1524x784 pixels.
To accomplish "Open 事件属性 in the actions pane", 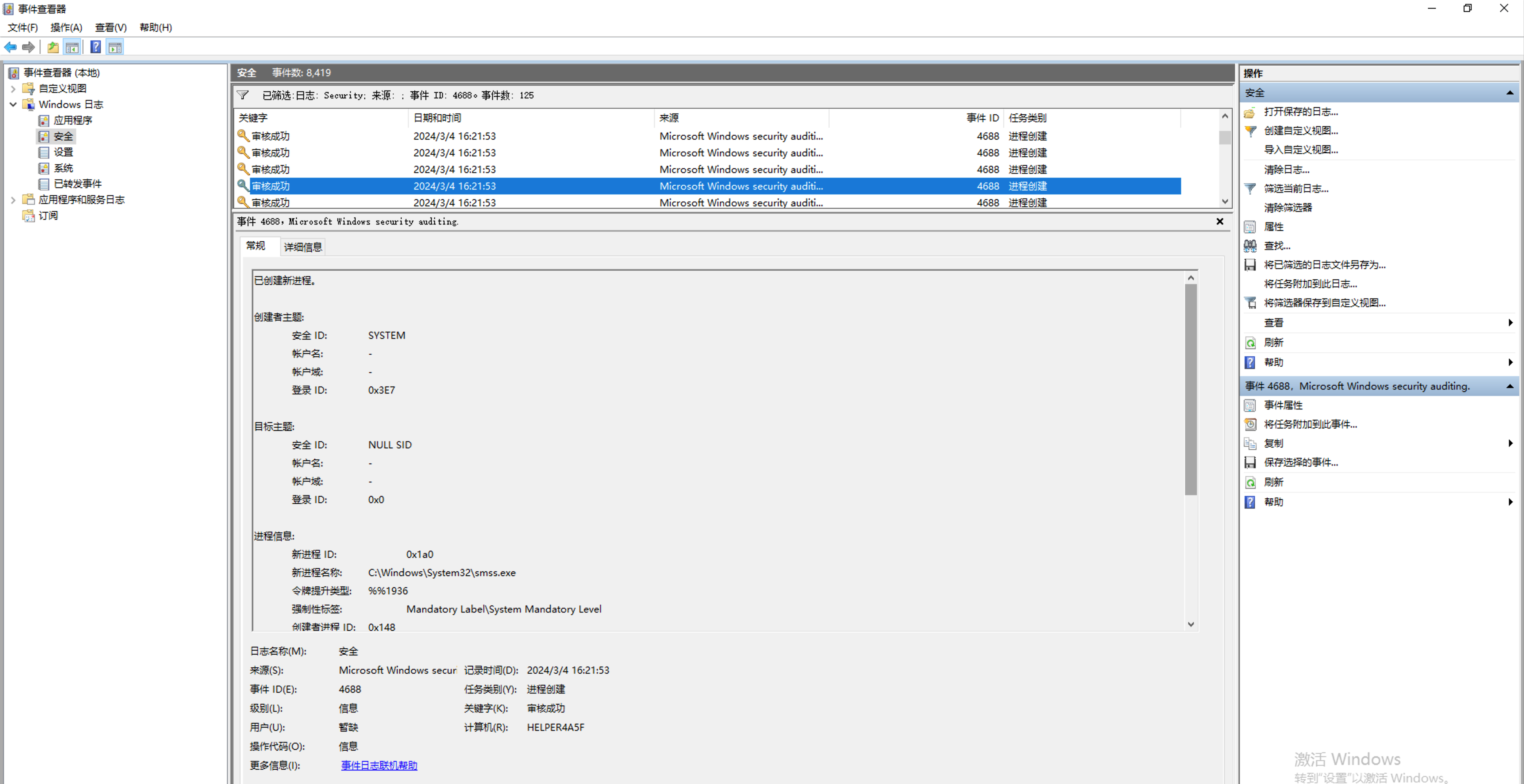I will click(1283, 405).
